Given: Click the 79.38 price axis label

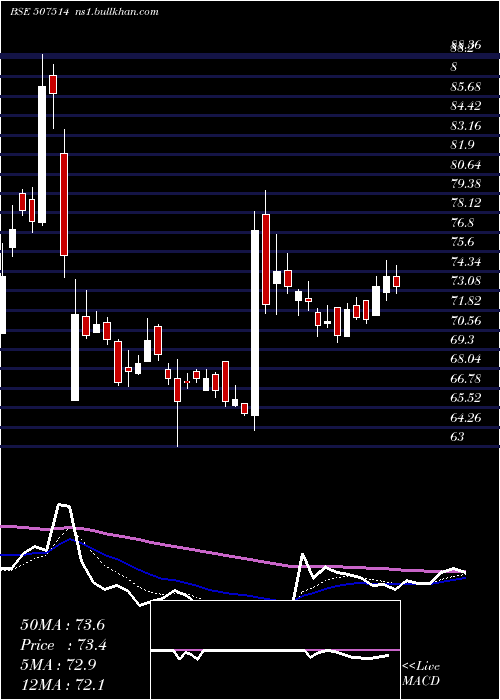Looking at the screenshot, I should pyautogui.click(x=465, y=184).
